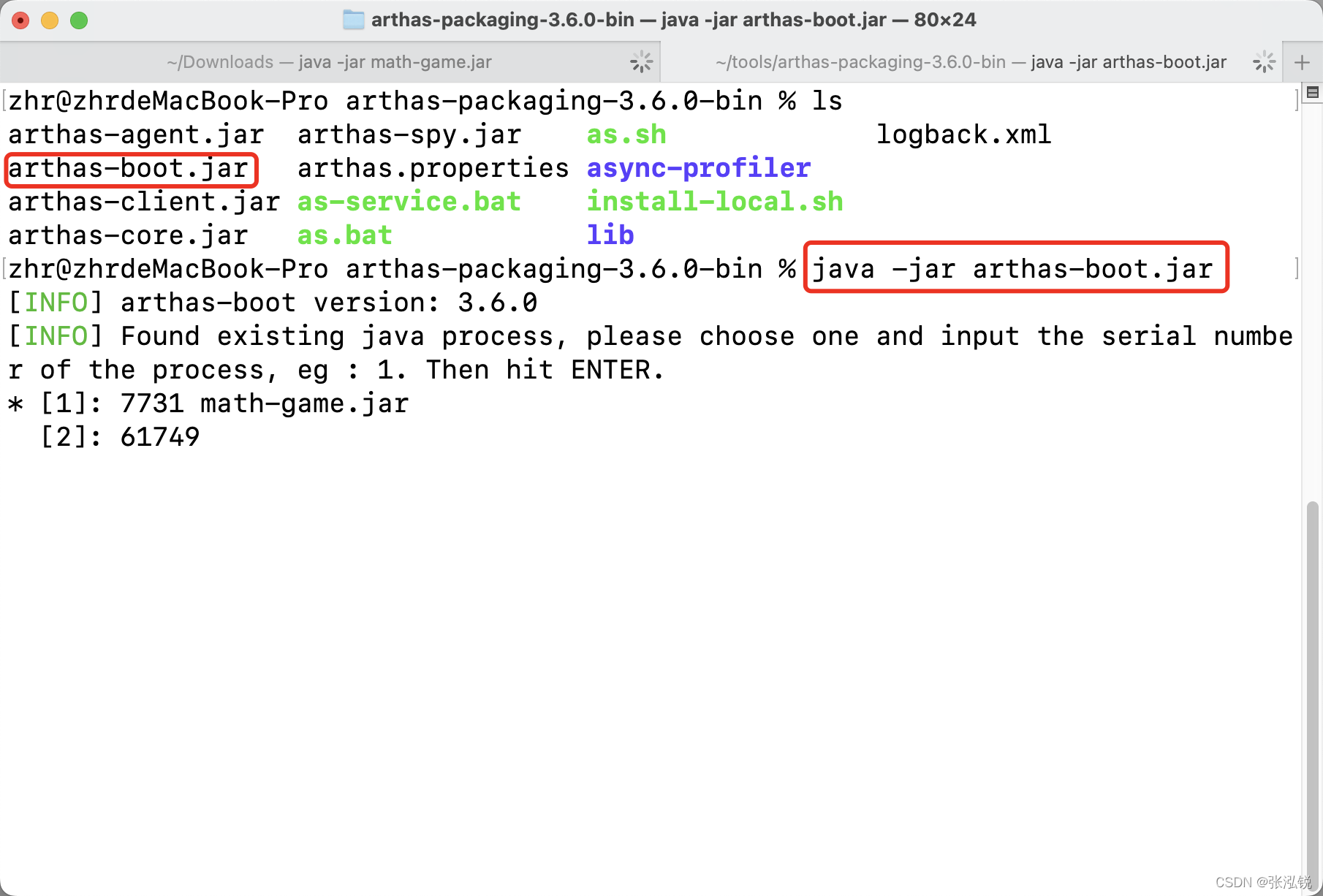
Task: Click the busy spinner on math-game.jar tab
Action: [641, 62]
